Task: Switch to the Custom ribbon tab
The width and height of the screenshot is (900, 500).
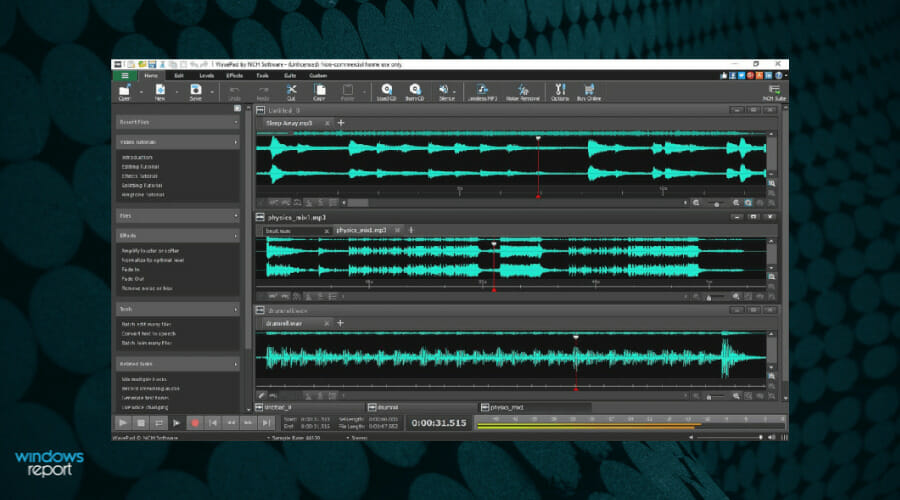Action: point(318,75)
